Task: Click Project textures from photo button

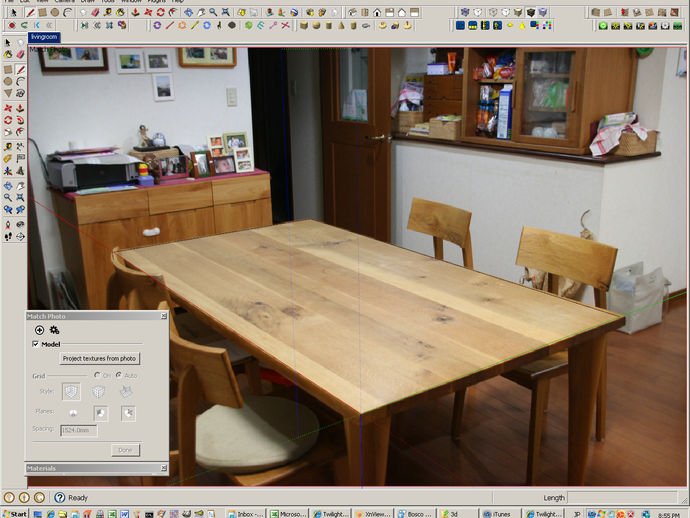Action: (99, 358)
